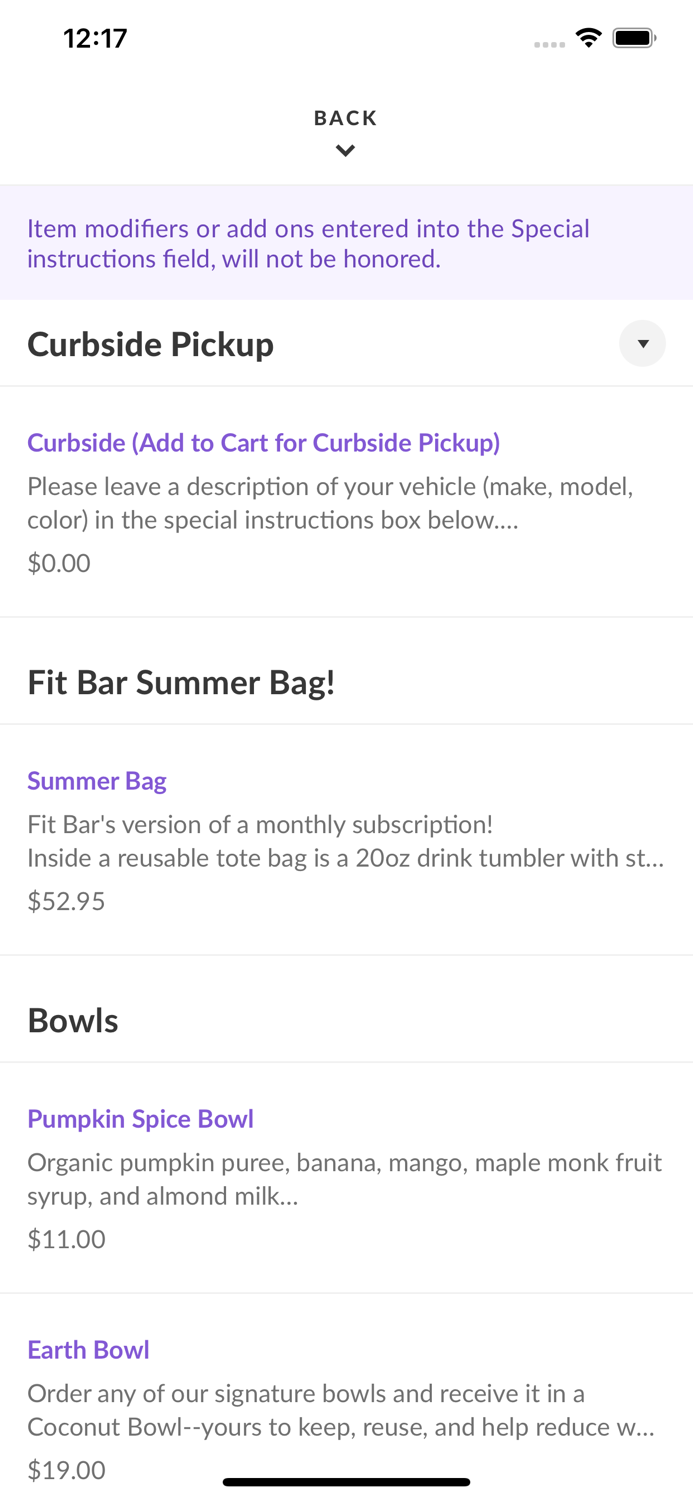Tap the home indicator bar at bottom

346,1482
